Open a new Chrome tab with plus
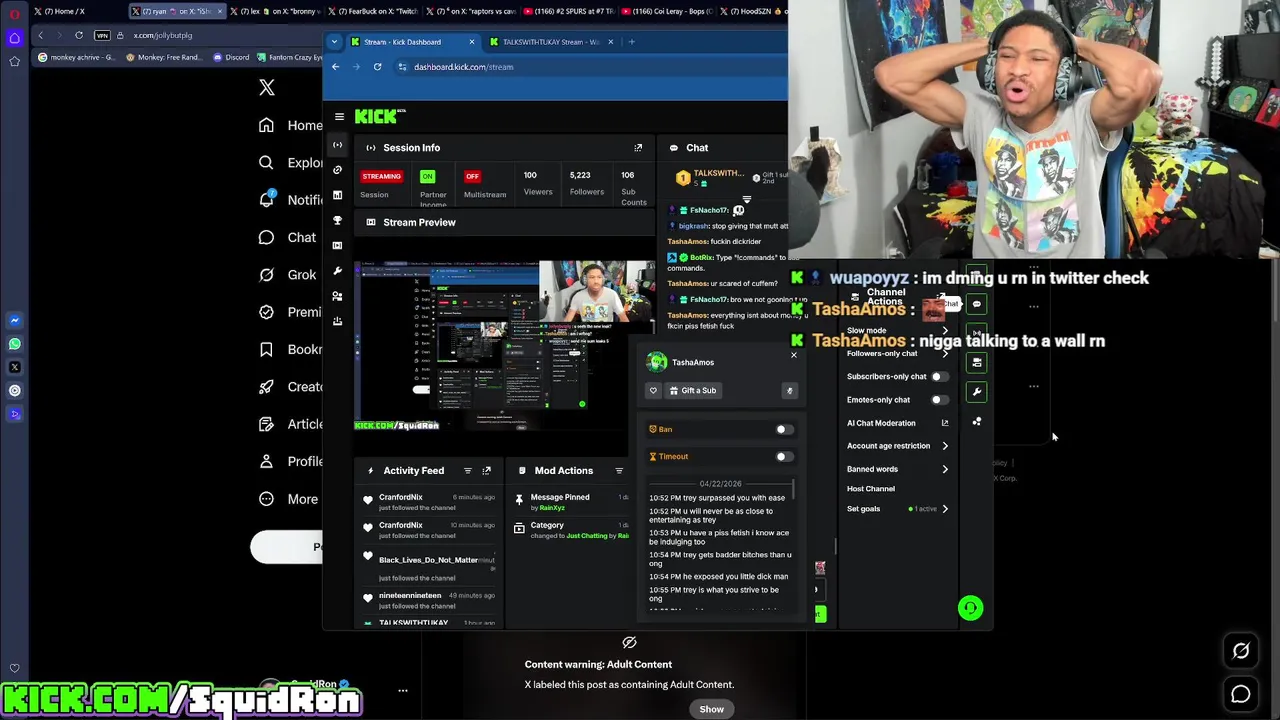Image resolution: width=1280 pixels, height=720 pixels. point(630,42)
